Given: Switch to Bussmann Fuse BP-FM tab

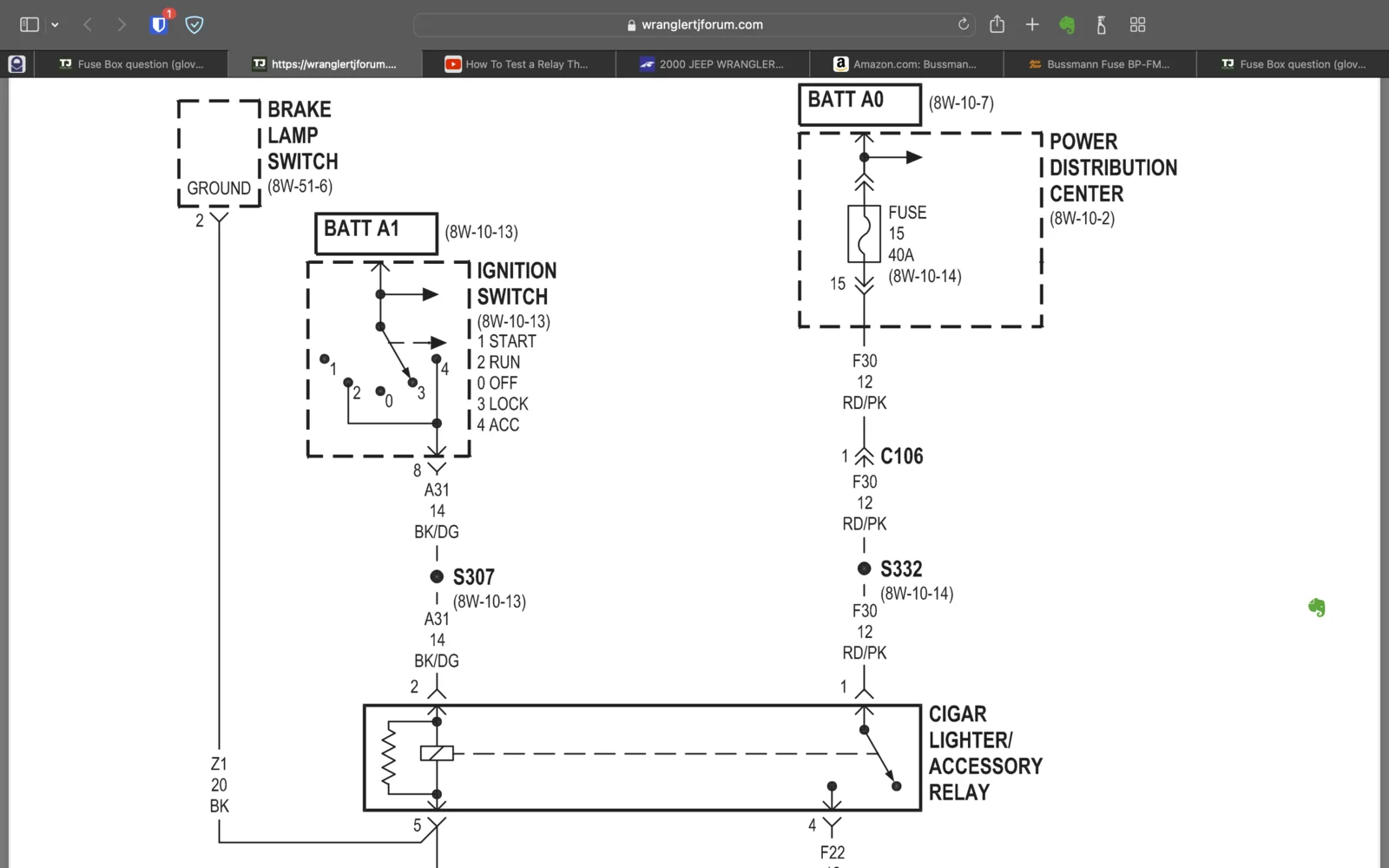Looking at the screenshot, I should [1099, 64].
